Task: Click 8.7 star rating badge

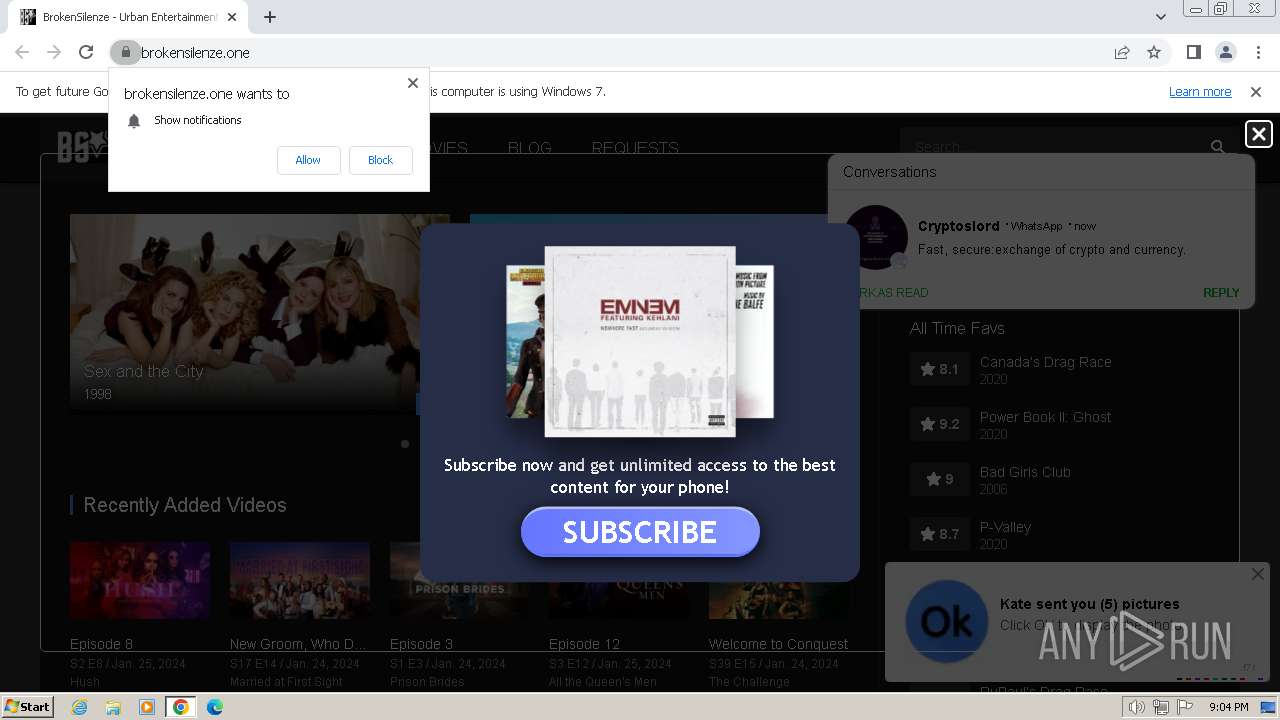Action: (x=940, y=534)
